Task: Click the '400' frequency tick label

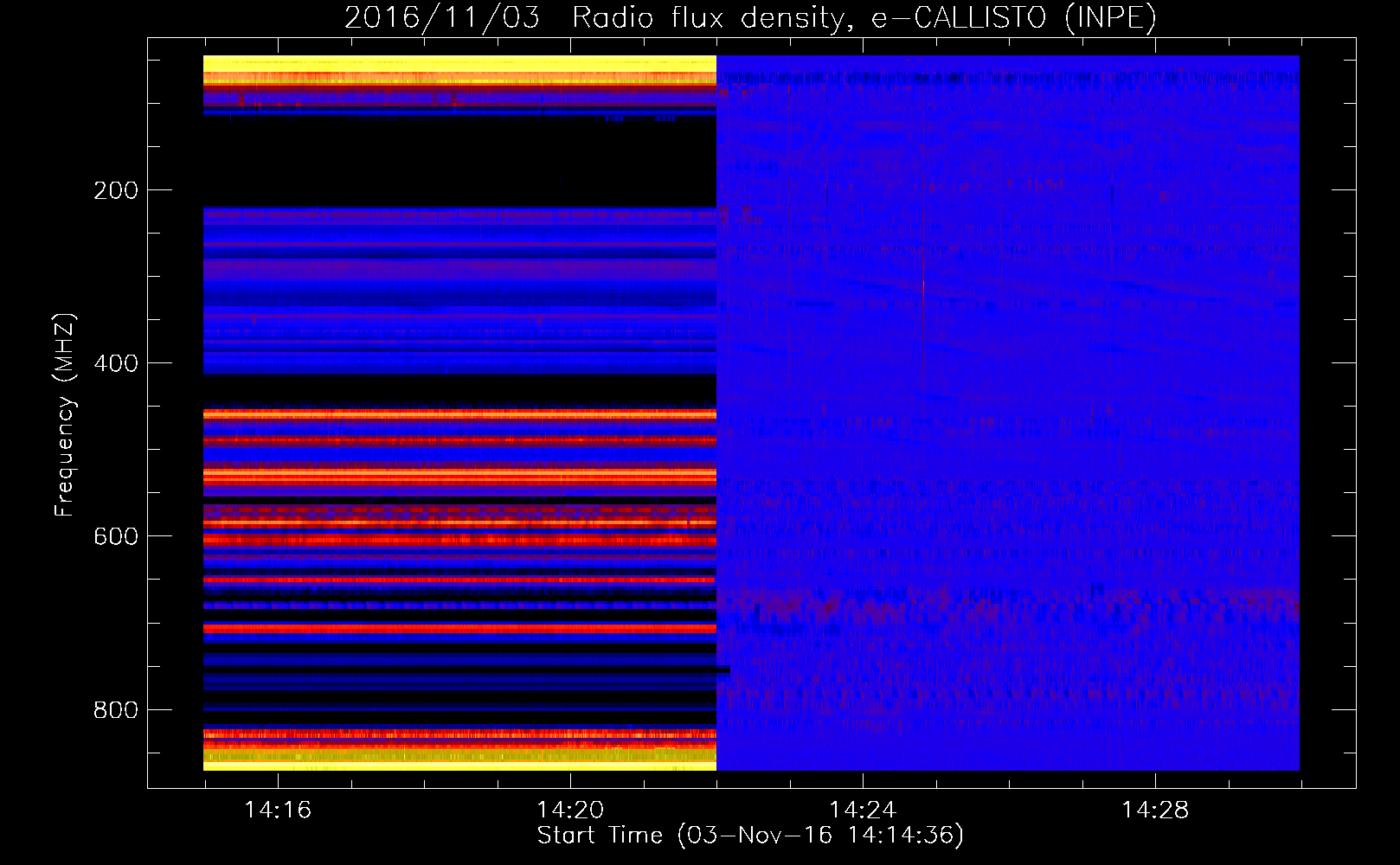Action: pyautogui.click(x=116, y=363)
